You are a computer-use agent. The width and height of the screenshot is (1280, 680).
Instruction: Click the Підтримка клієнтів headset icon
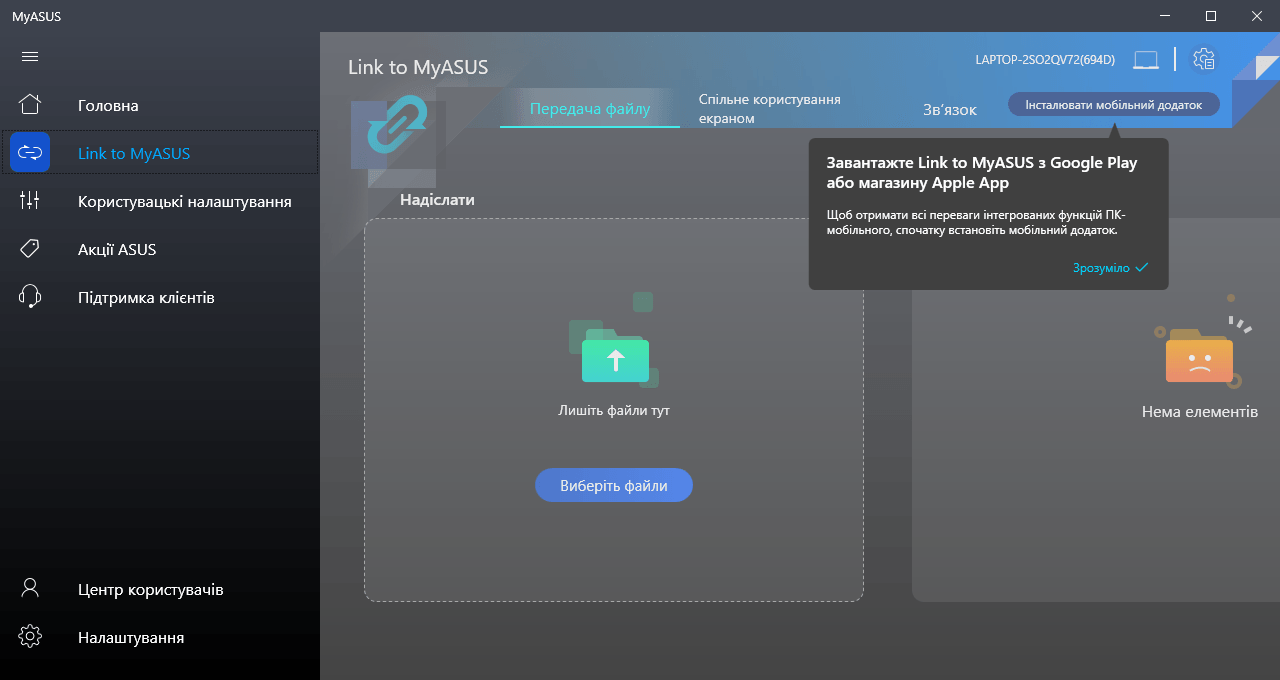click(30, 297)
